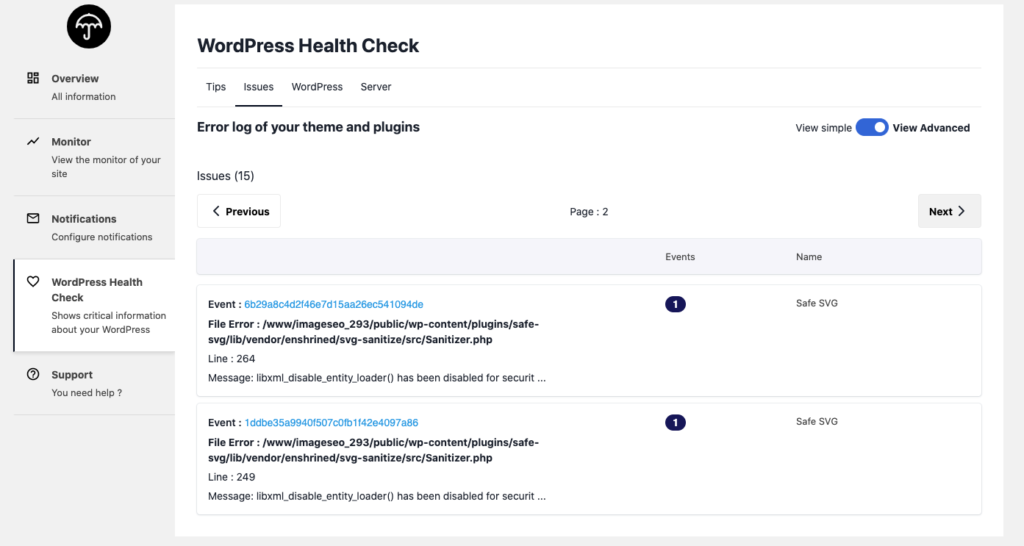Click the 'View Advanced' label
The image size is (1024, 546).
pyautogui.click(x=931, y=128)
